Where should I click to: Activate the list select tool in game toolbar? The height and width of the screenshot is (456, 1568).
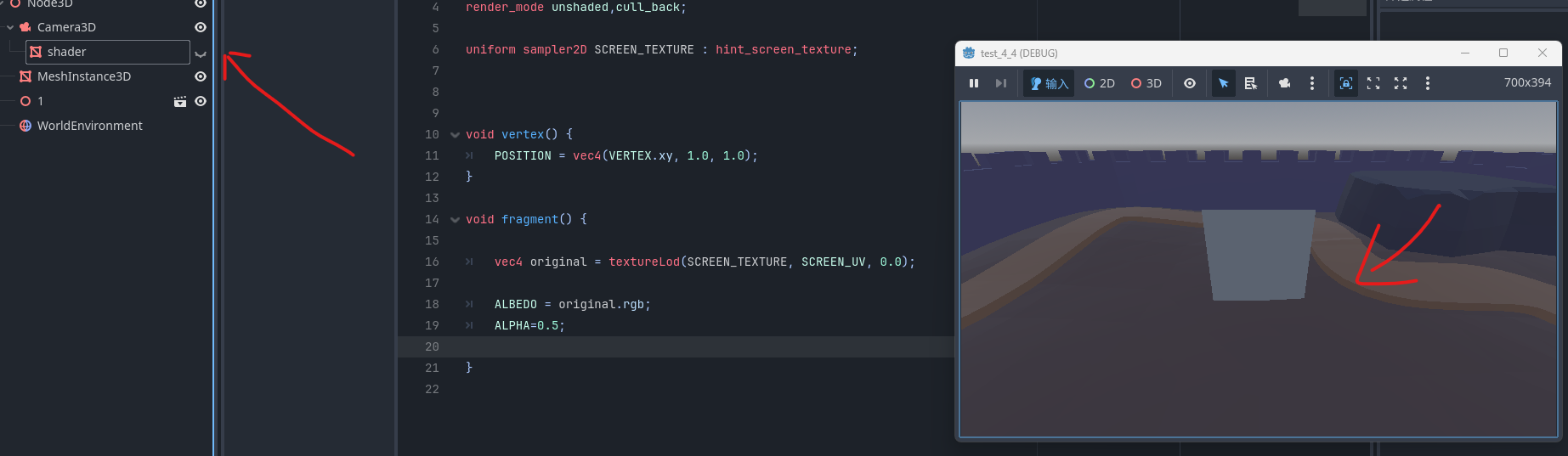pyautogui.click(x=1251, y=83)
